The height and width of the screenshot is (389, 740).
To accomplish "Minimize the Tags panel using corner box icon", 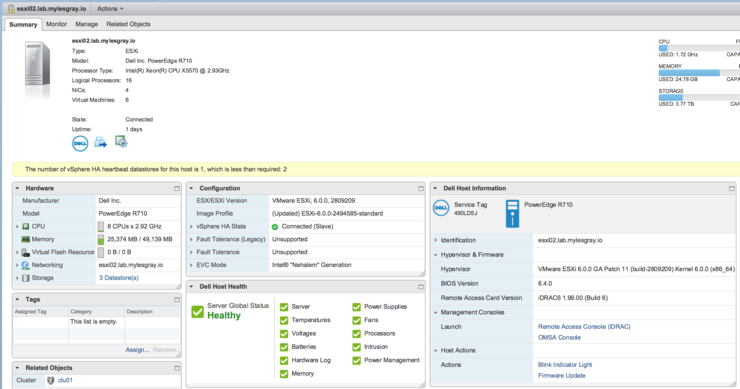I will 177,299.
